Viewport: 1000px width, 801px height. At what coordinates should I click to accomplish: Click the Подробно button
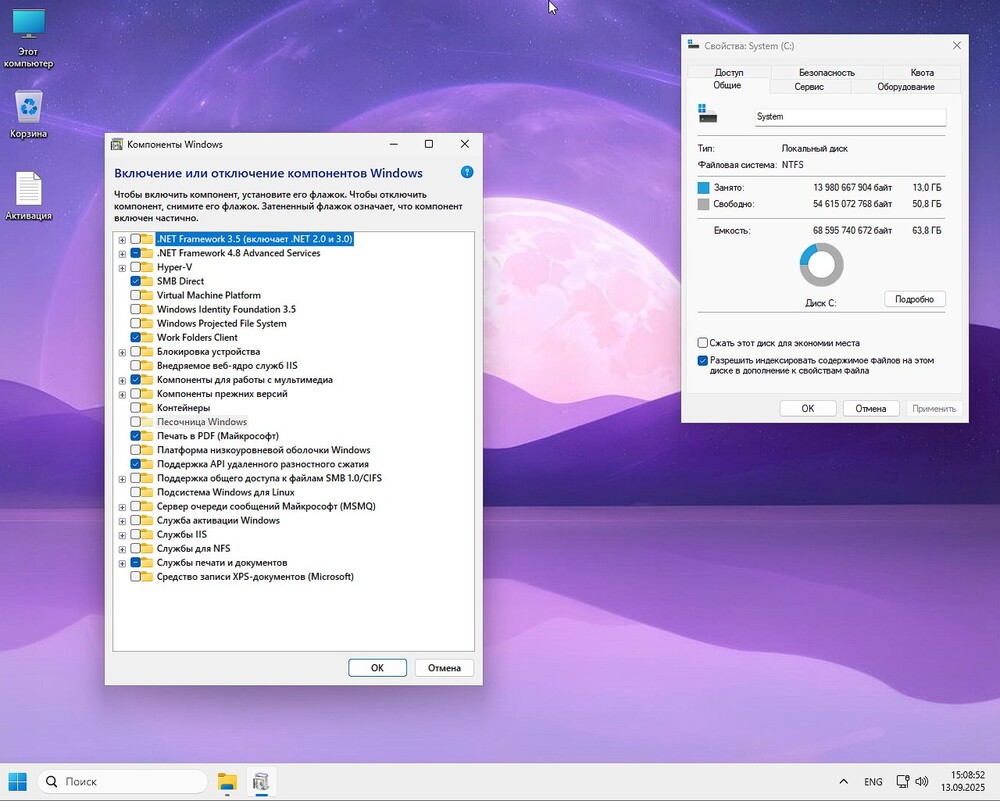[914, 299]
